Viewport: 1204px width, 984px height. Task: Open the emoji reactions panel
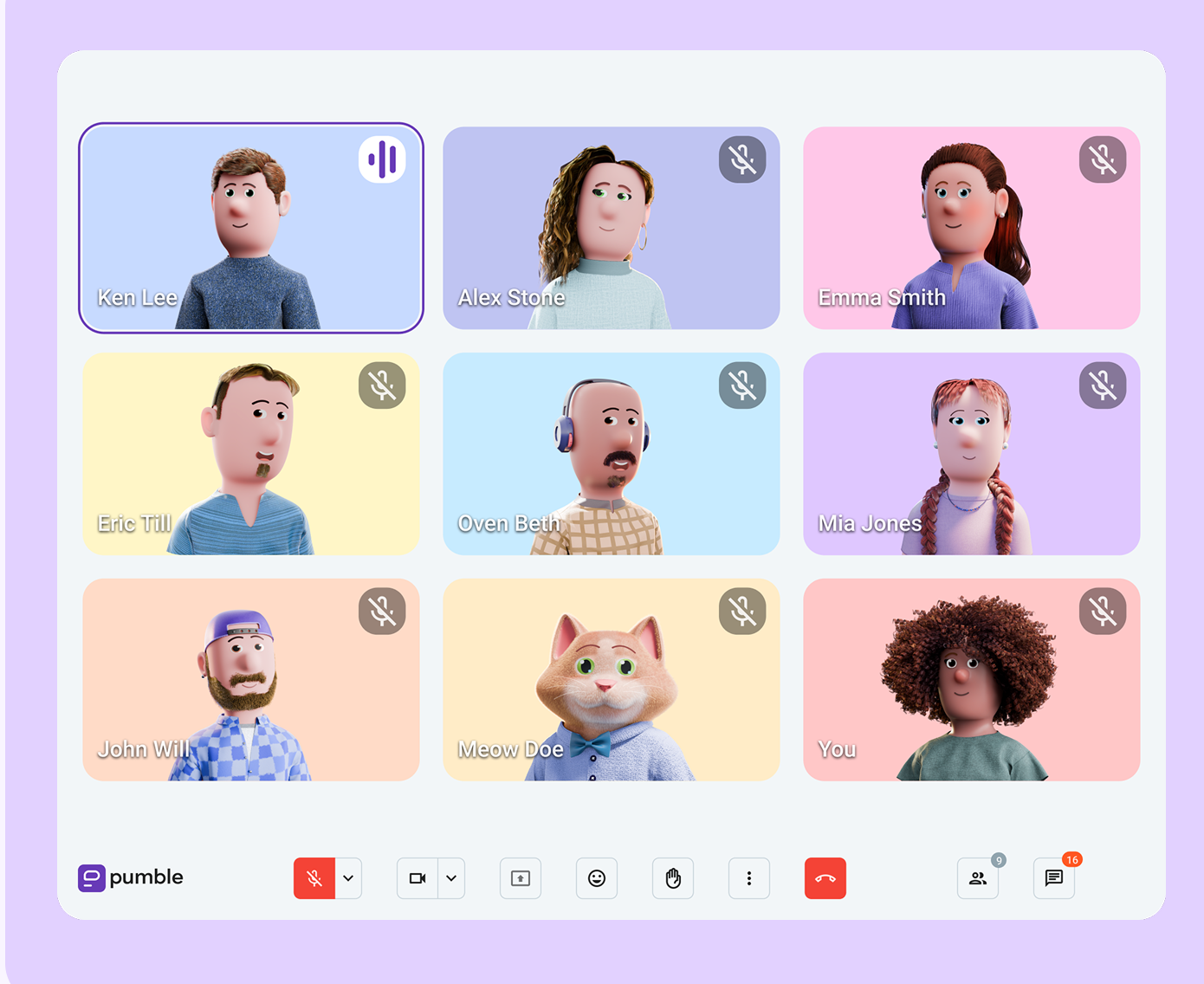coord(597,877)
